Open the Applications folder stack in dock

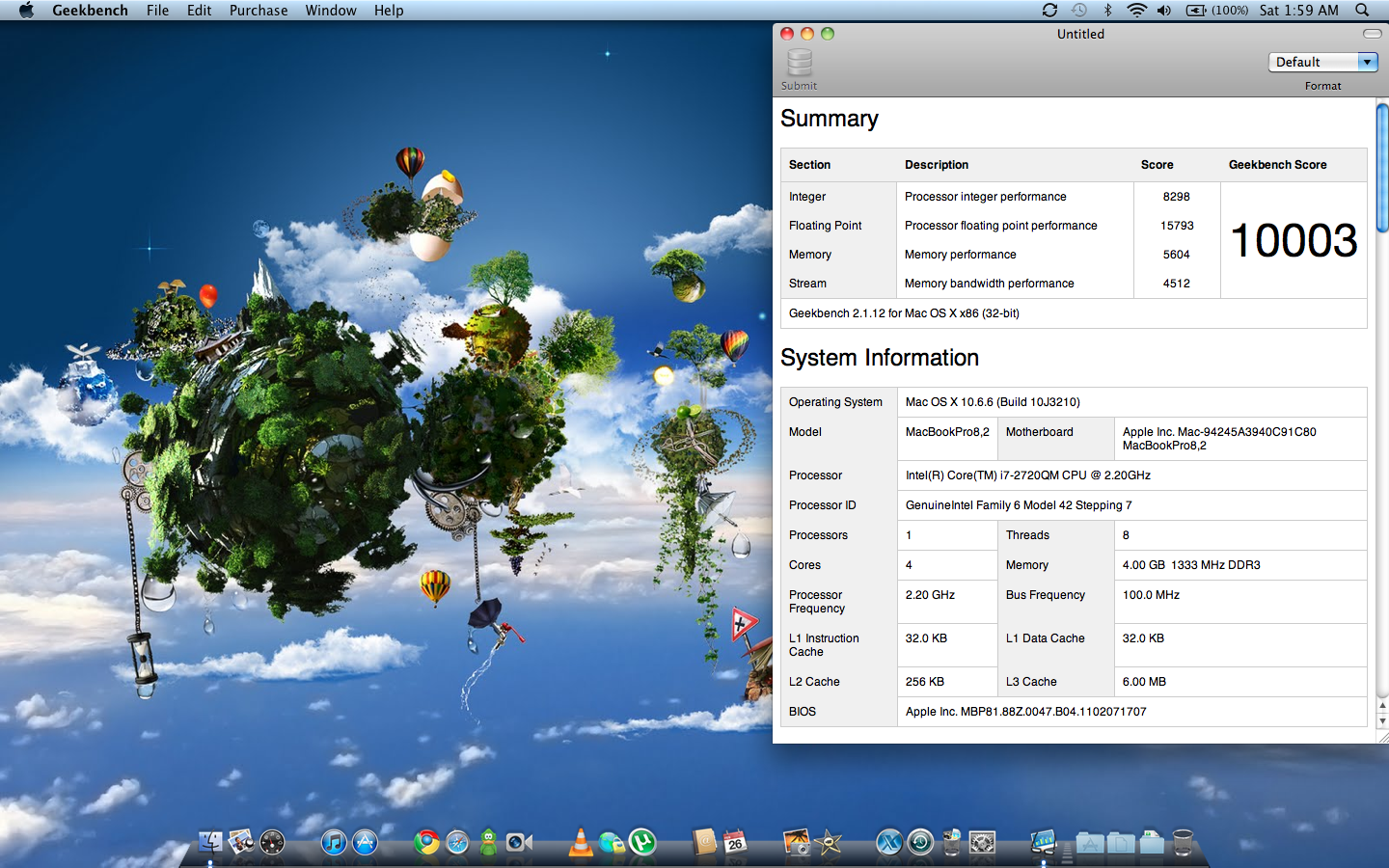click(1090, 842)
